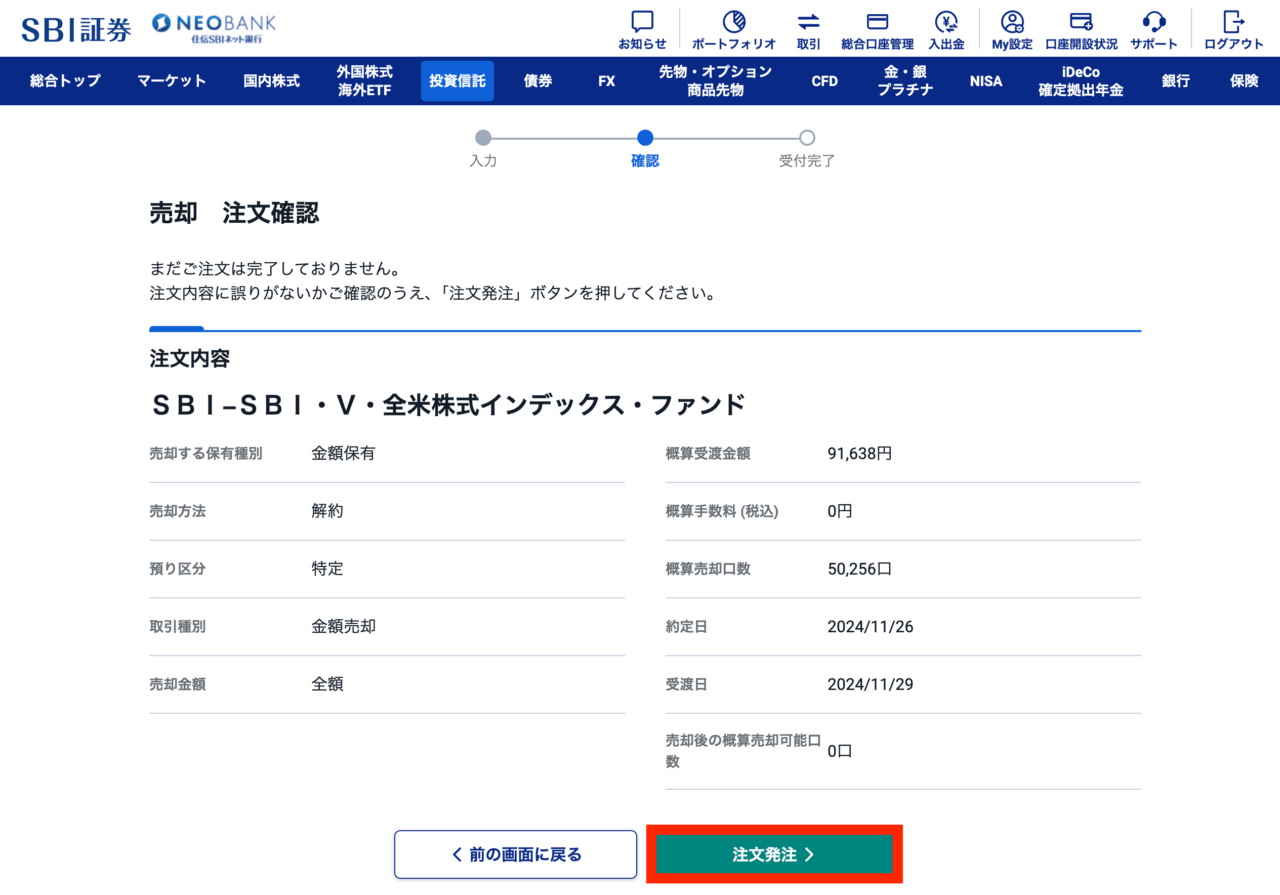Select the 投資信託 menu tab
This screenshot has height=895, width=1280.
457,81
